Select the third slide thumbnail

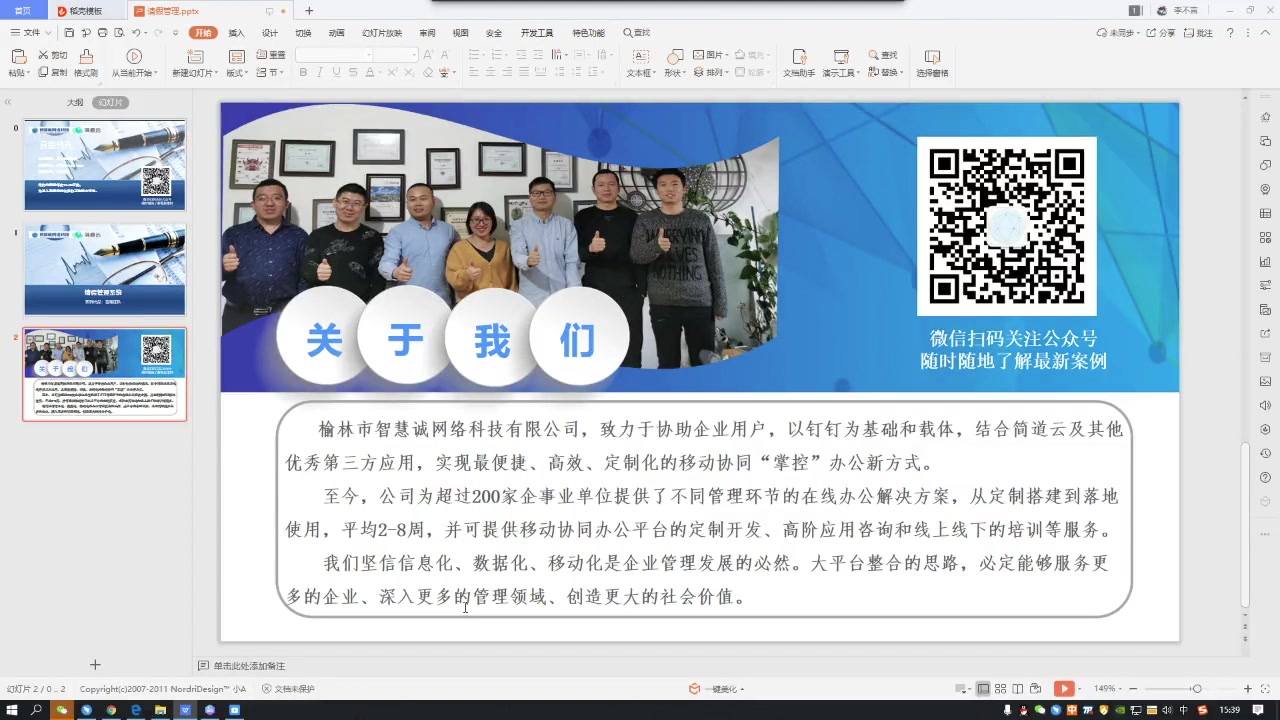tap(105, 373)
